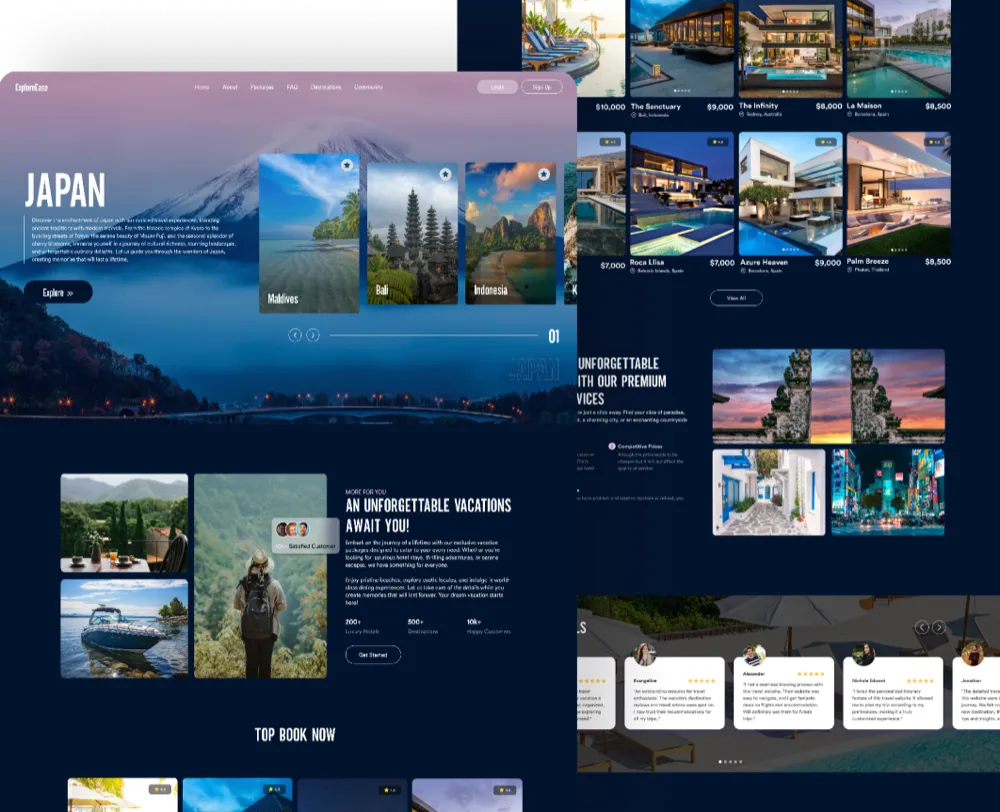The image size is (1000, 812).
Task: Open the neon city night photo
Action: pyautogui.click(x=888, y=492)
